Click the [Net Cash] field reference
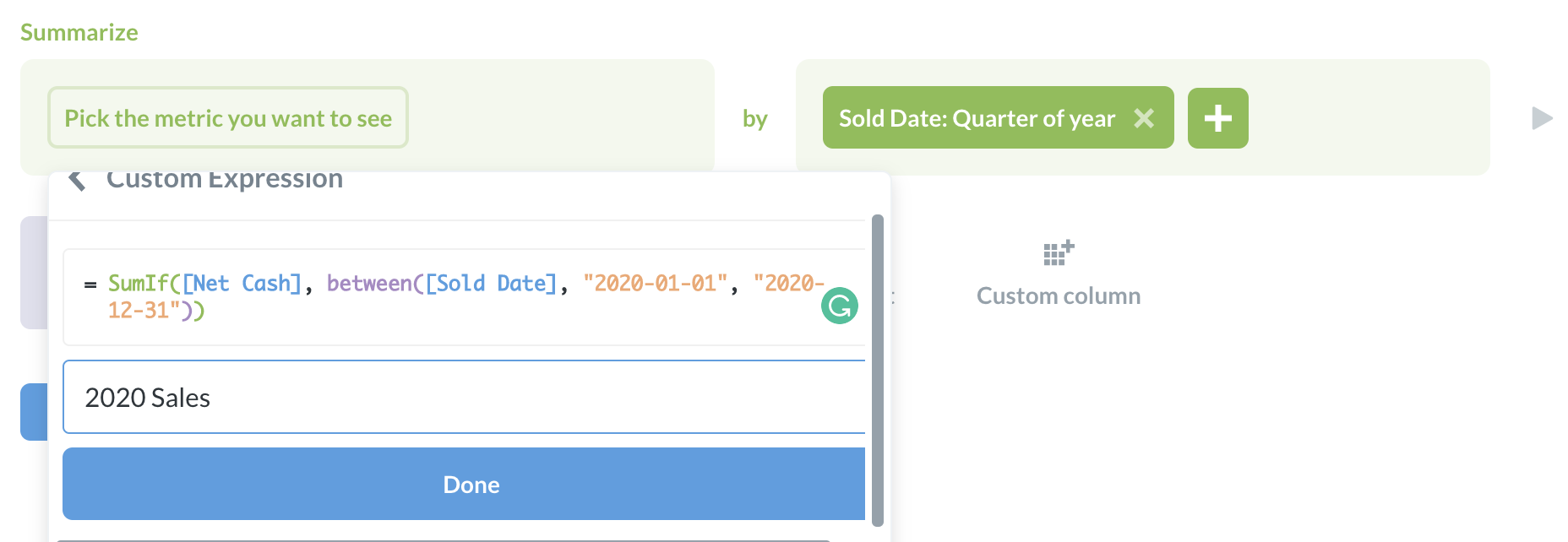The height and width of the screenshot is (542, 1568). point(242,284)
